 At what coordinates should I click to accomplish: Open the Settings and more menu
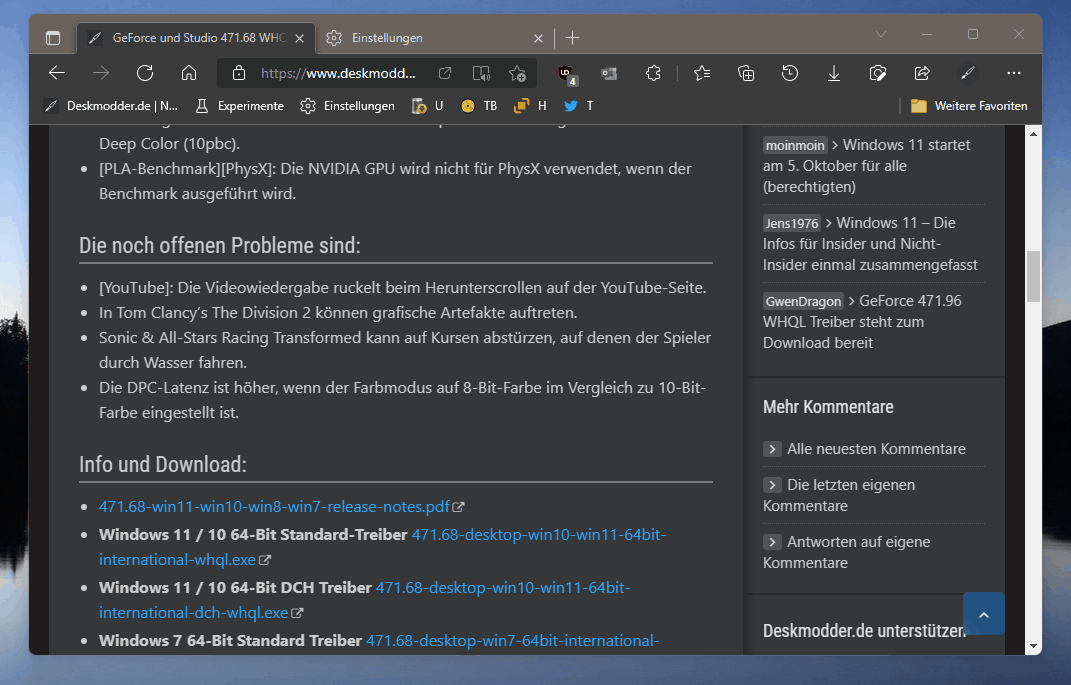(1014, 73)
